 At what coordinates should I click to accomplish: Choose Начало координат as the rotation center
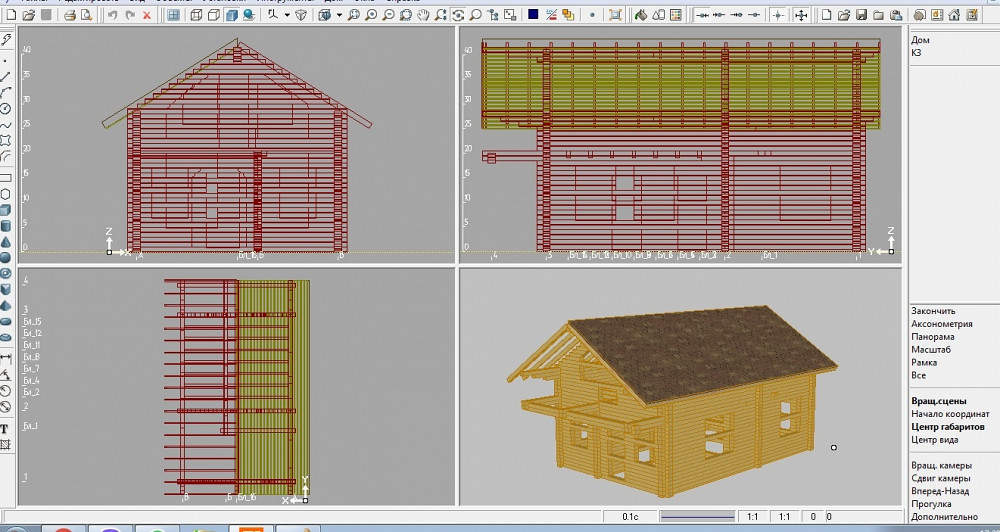[951, 414]
